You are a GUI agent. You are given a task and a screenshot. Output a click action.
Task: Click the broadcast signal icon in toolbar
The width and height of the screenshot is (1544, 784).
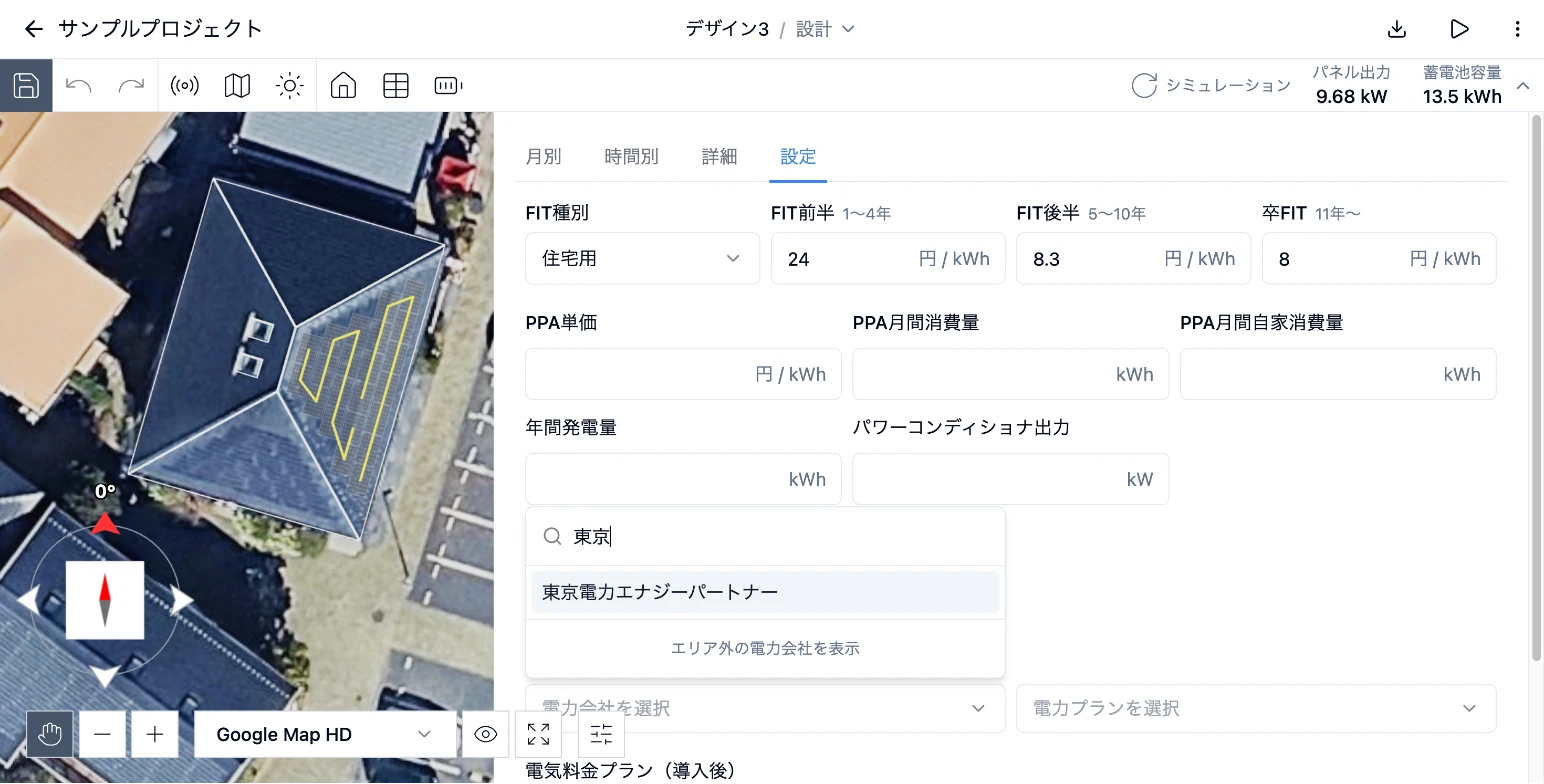click(x=184, y=86)
